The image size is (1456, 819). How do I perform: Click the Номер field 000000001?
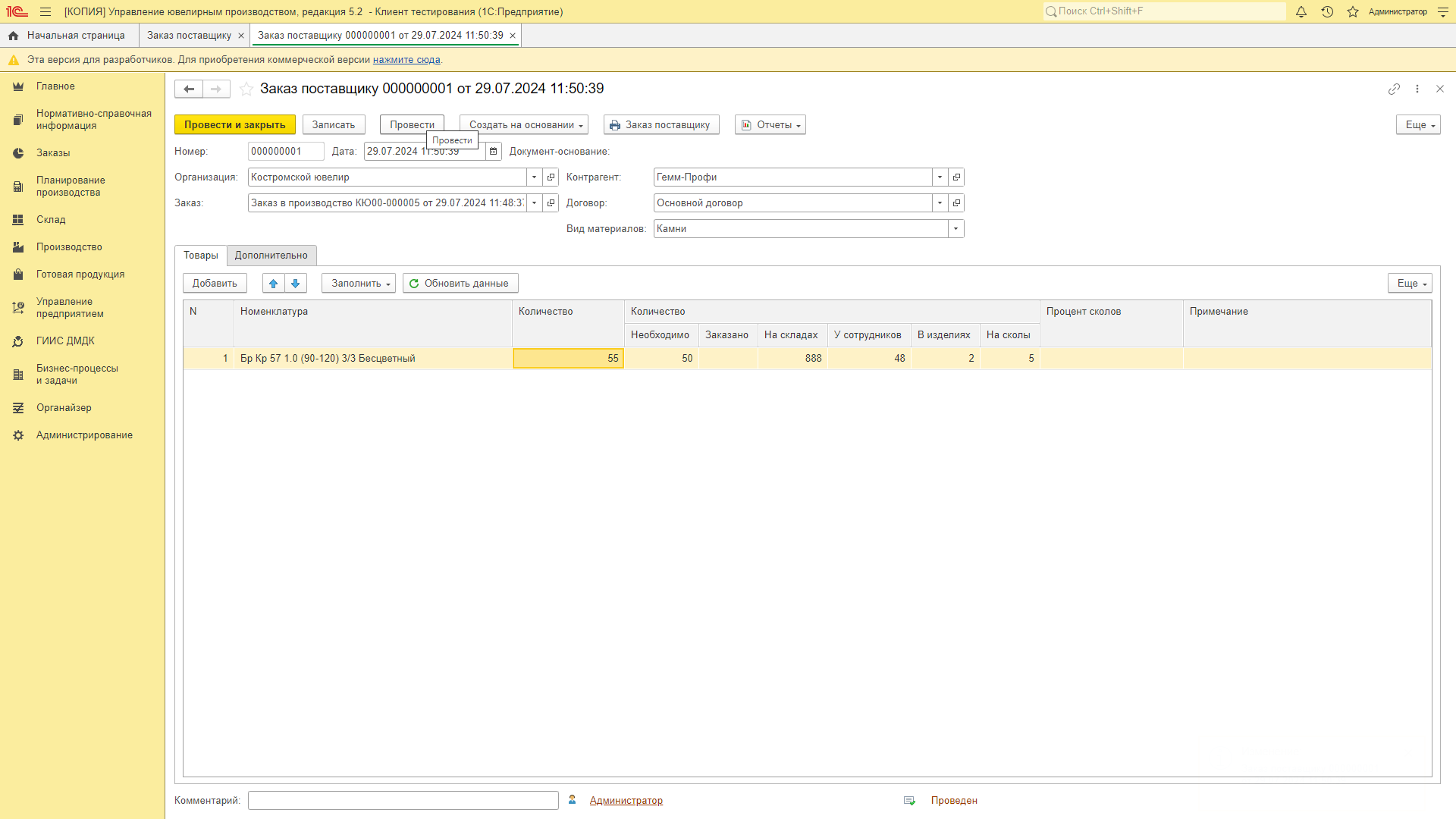(x=286, y=152)
